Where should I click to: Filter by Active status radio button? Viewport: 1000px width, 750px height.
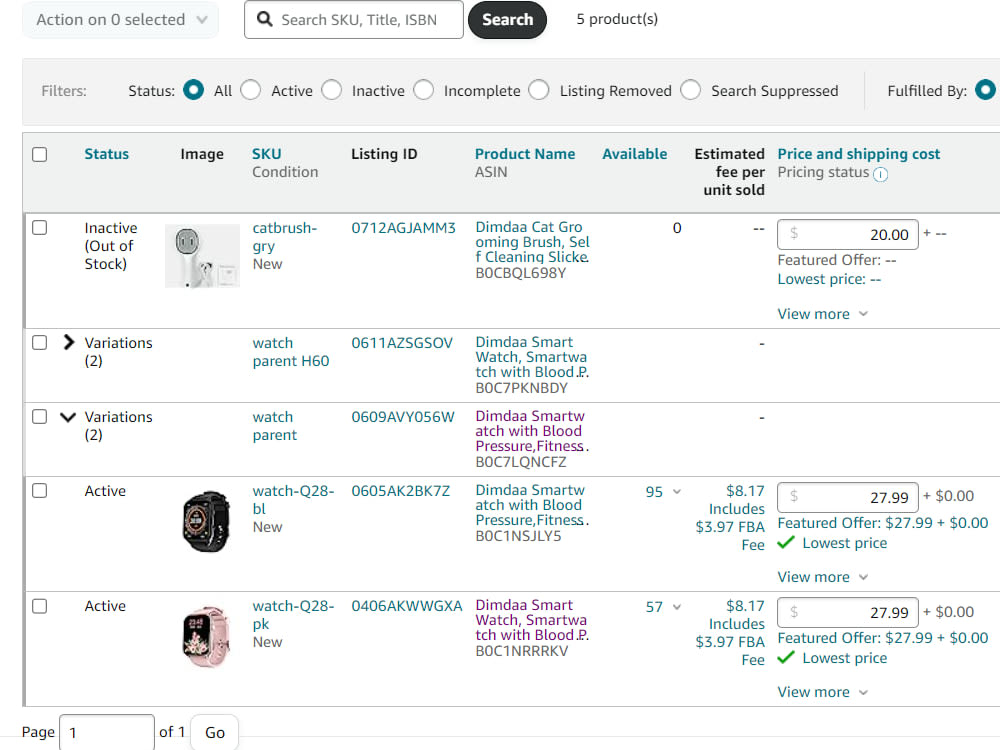pos(251,90)
